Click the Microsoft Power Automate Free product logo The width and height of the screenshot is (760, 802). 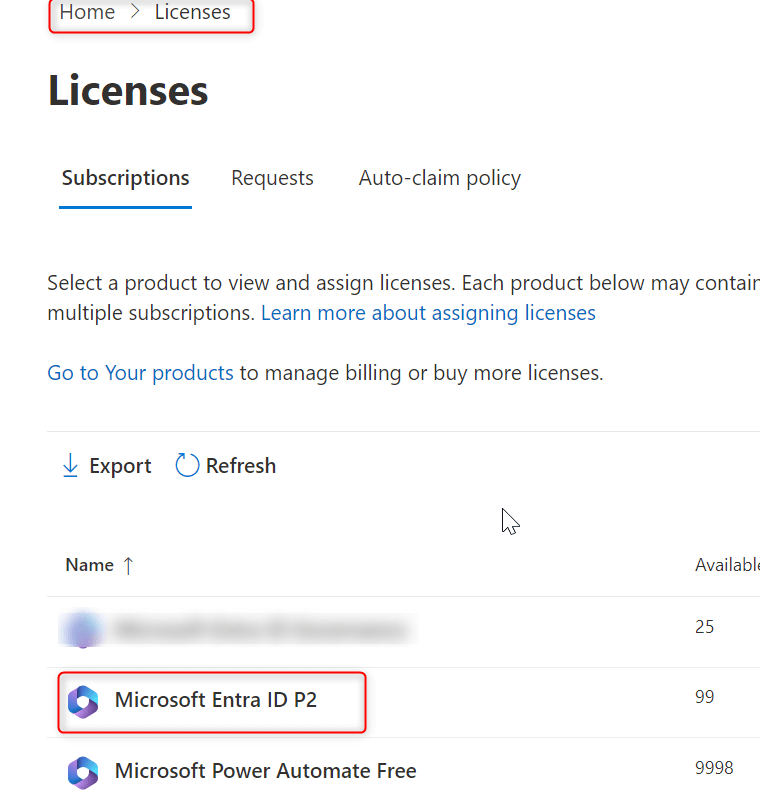[x=84, y=771]
